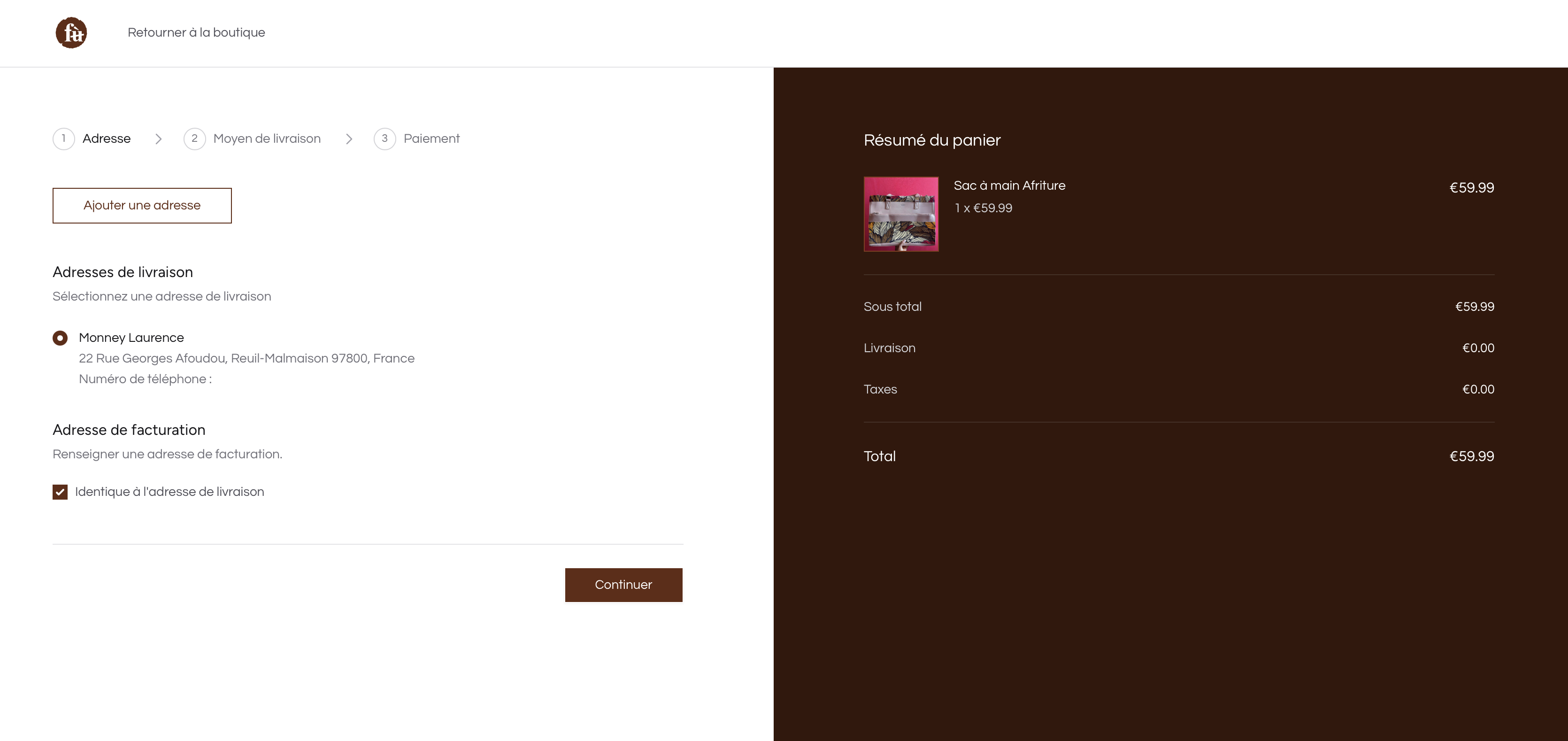This screenshot has width=1568, height=741.
Task: Select the Monney Laurence address text
Action: [x=131, y=337]
